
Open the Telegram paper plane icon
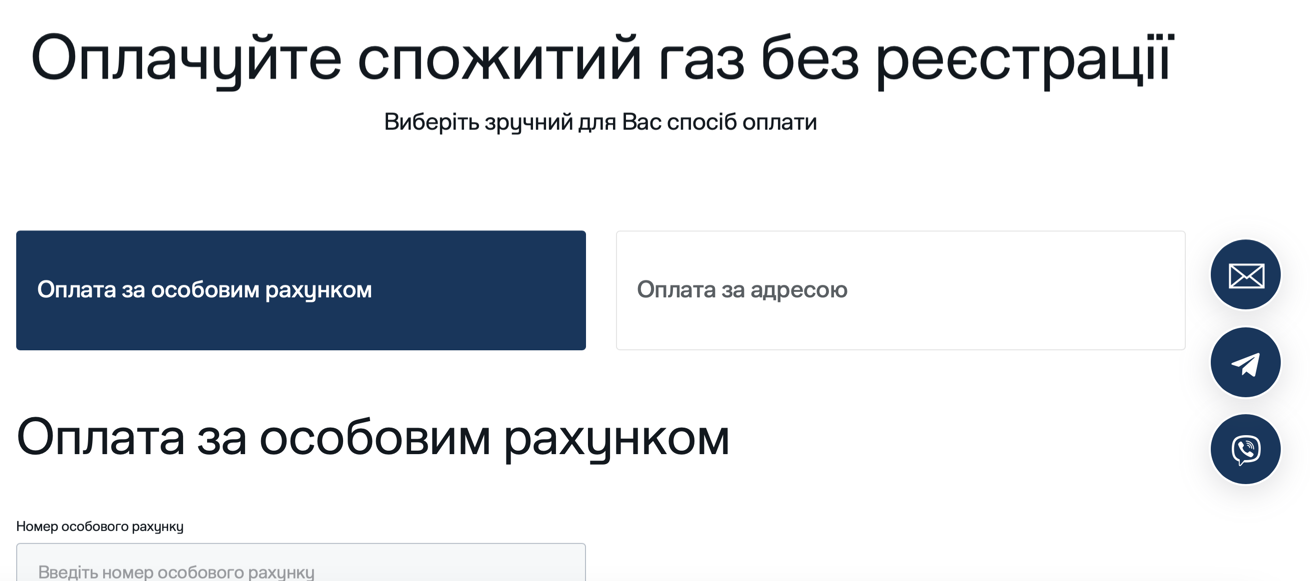point(1245,362)
